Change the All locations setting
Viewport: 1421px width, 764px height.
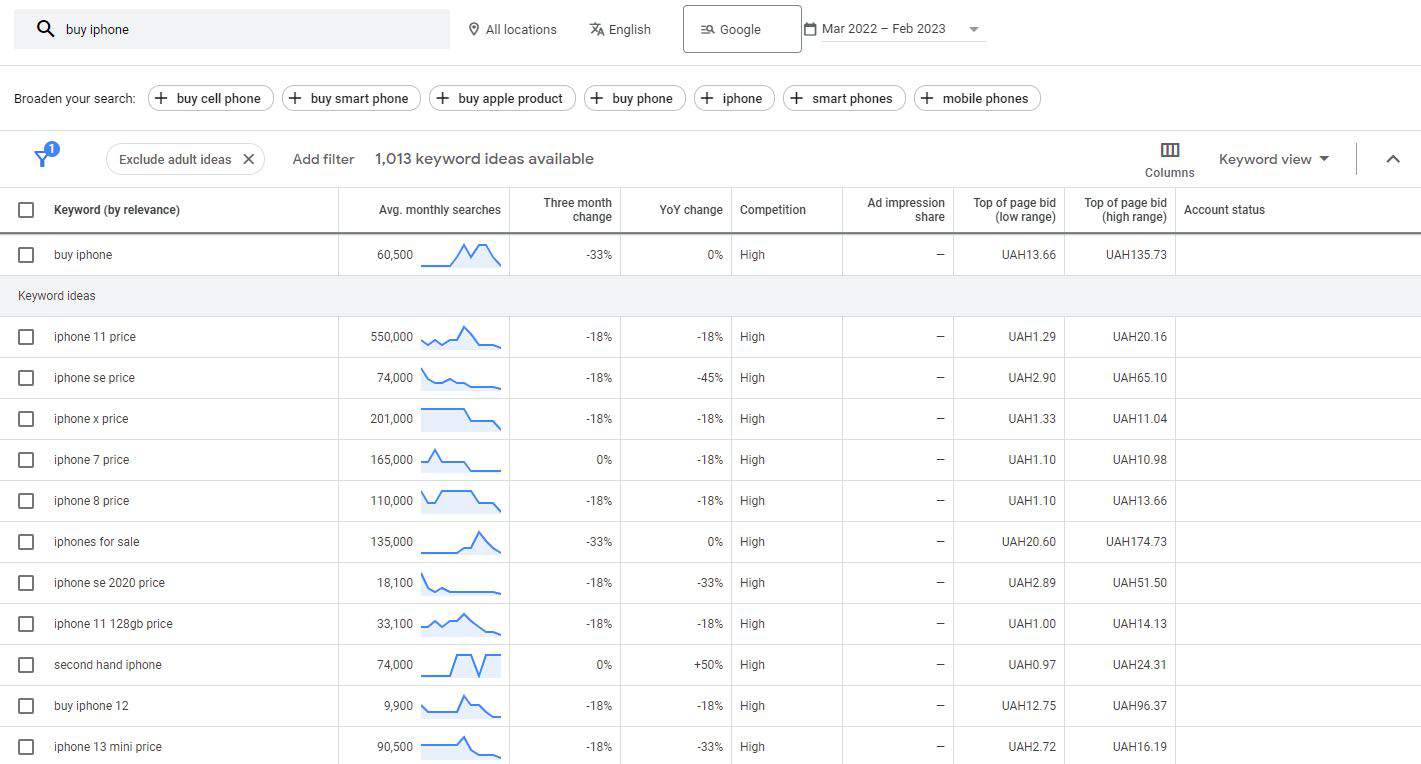tap(512, 29)
